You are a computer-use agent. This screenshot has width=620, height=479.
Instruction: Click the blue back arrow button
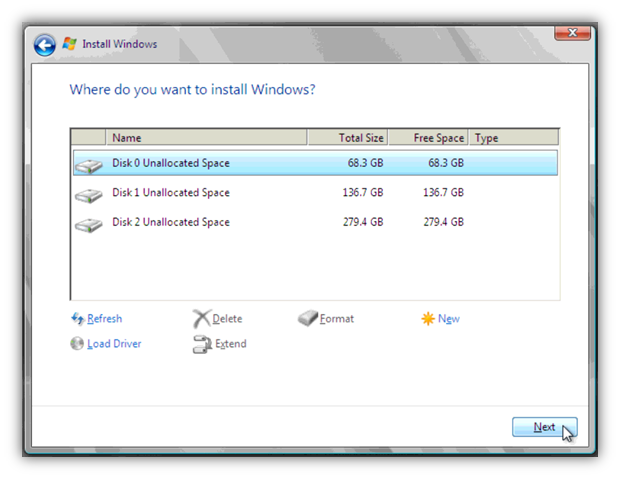45,45
